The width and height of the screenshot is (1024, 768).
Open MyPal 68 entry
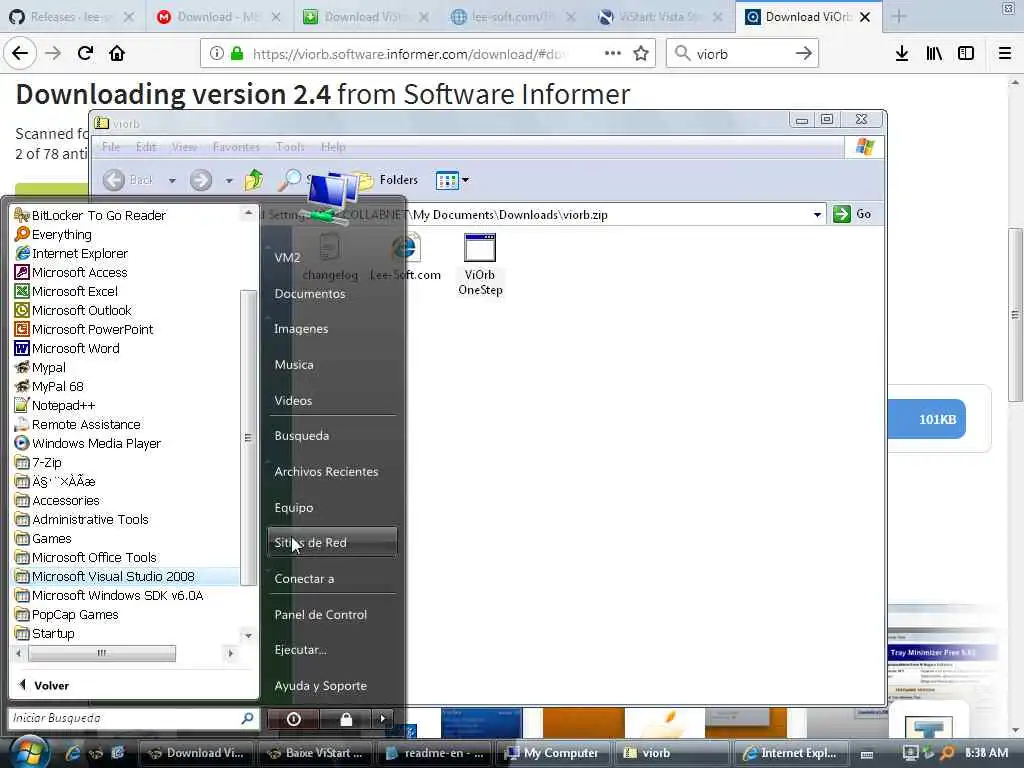50,386
